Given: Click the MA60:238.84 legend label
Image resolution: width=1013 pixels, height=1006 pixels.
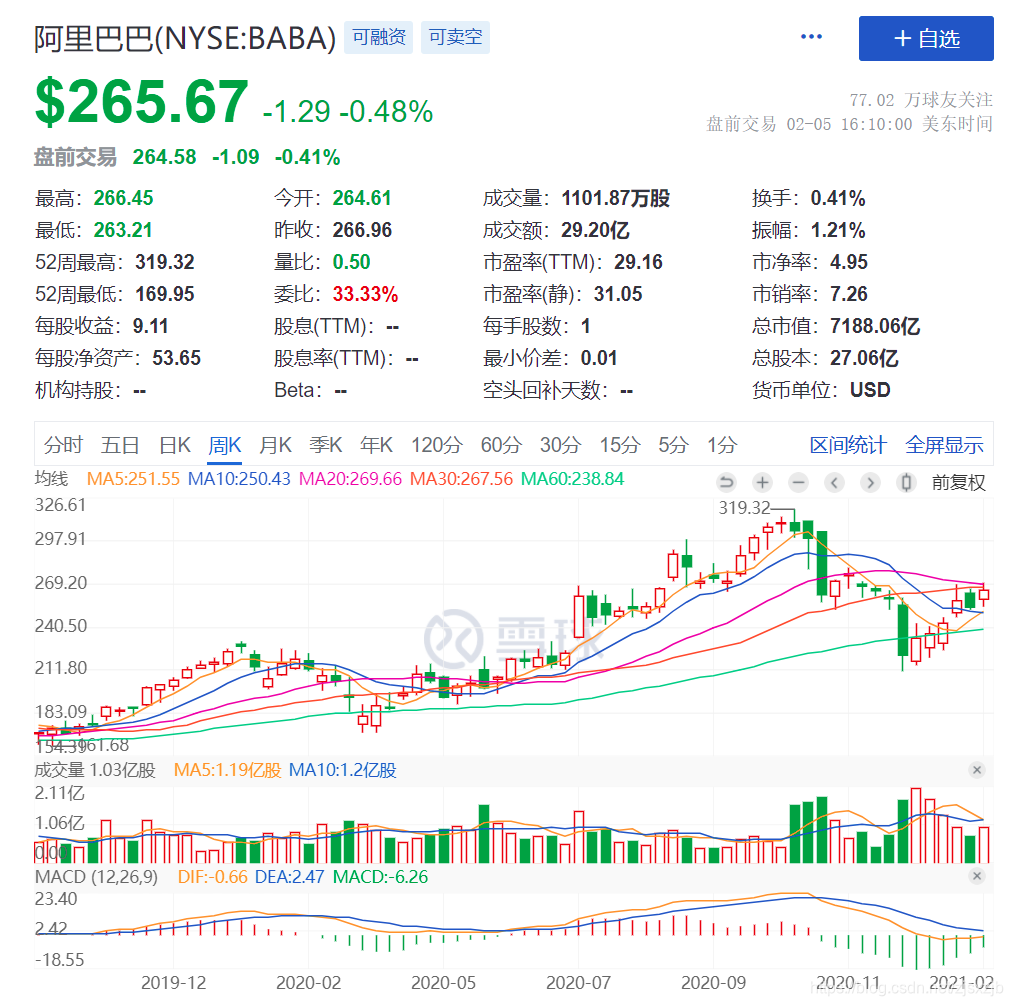Looking at the screenshot, I should click(572, 479).
